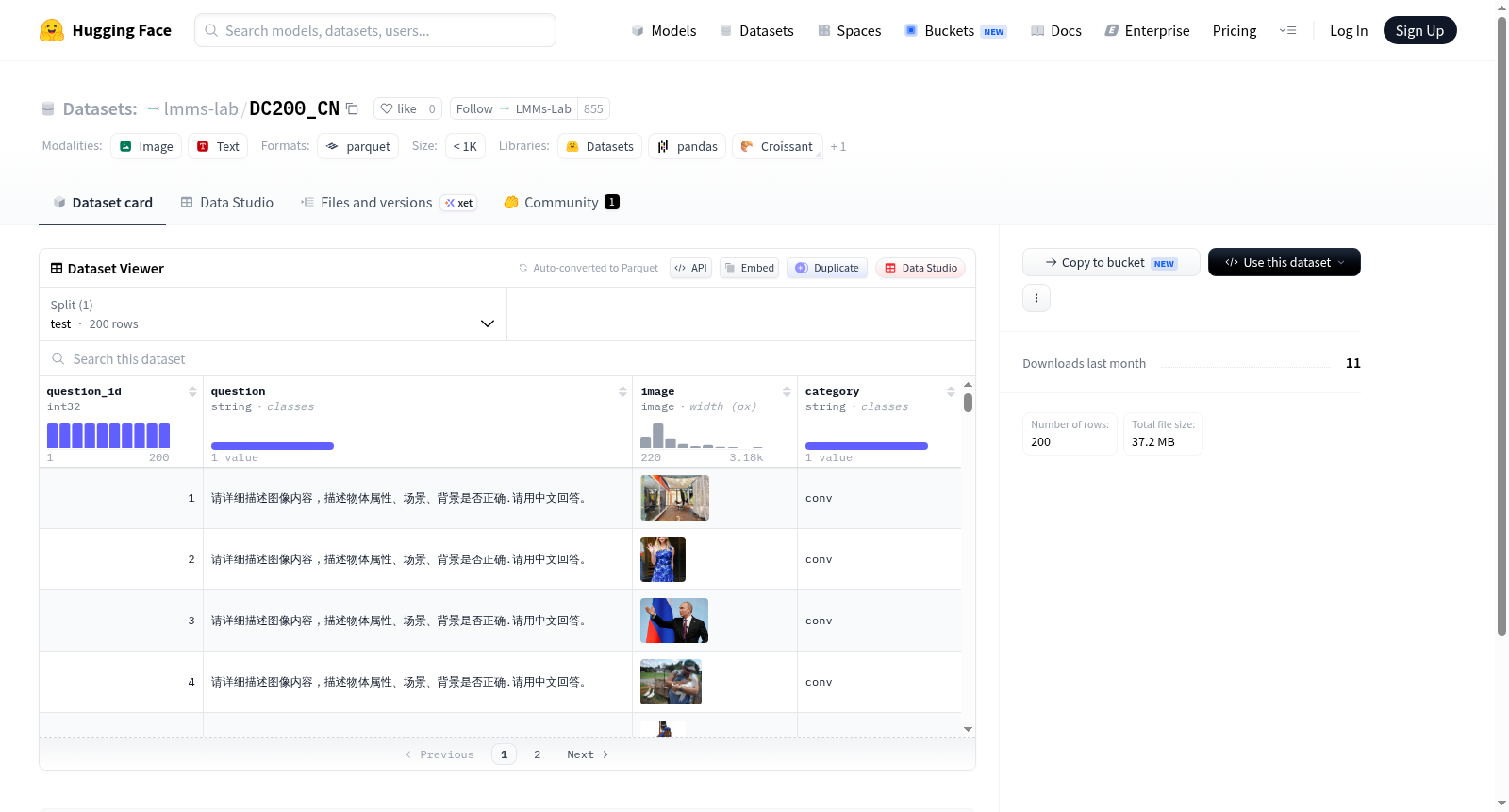Open the Models page
The height and width of the screenshot is (812, 1509).
click(664, 31)
